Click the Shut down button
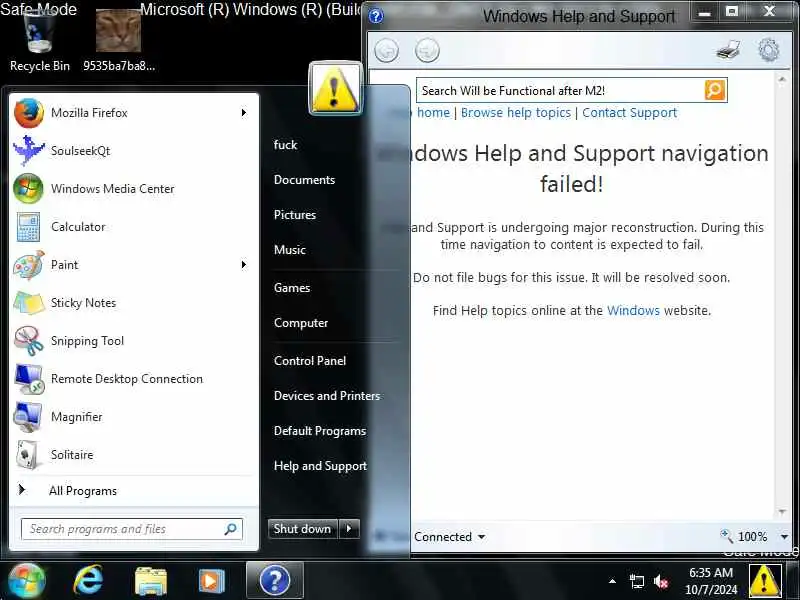The height and width of the screenshot is (600, 800). 303,529
